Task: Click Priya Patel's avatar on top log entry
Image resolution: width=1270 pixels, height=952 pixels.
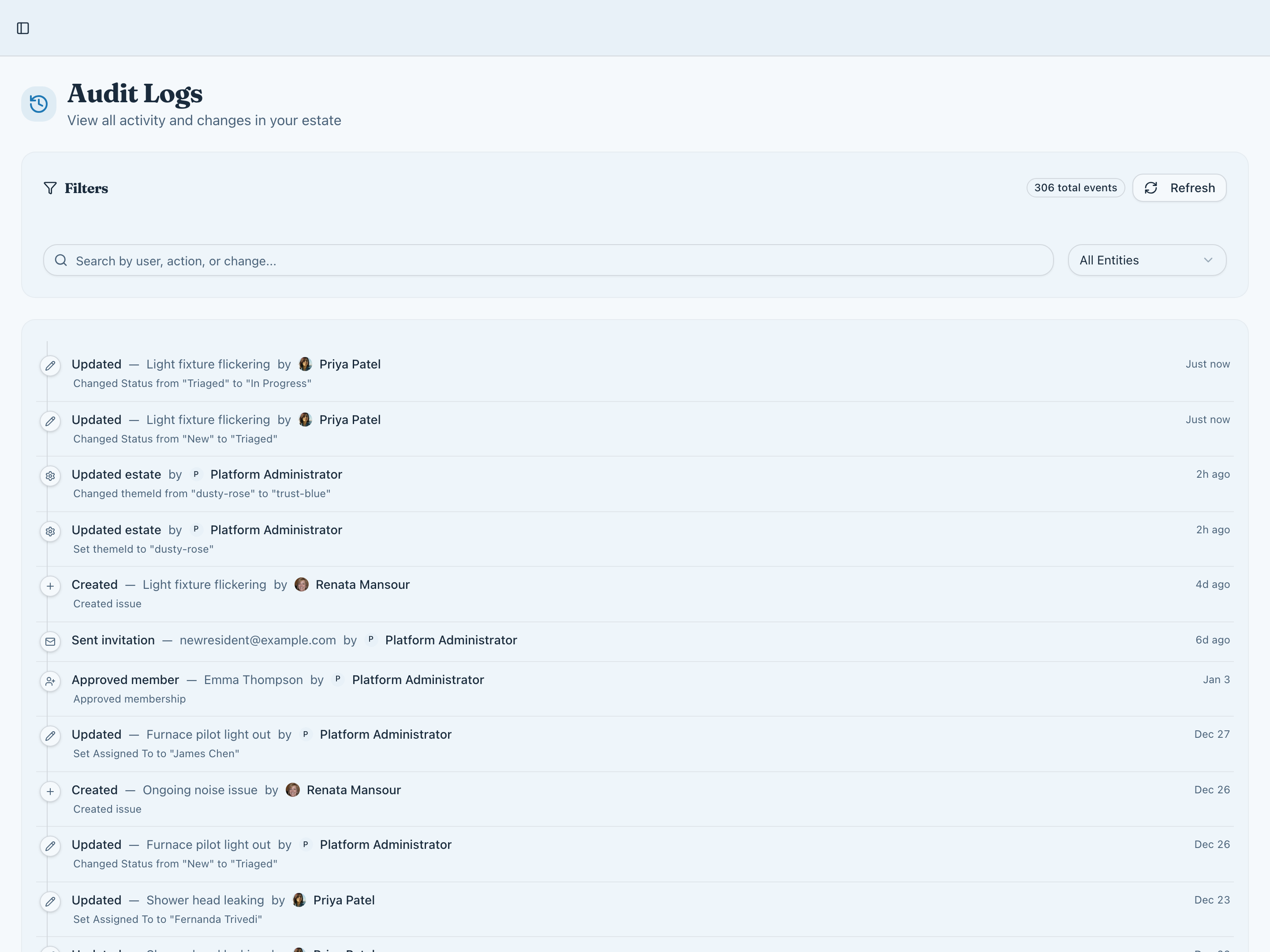Action: click(x=306, y=364)
